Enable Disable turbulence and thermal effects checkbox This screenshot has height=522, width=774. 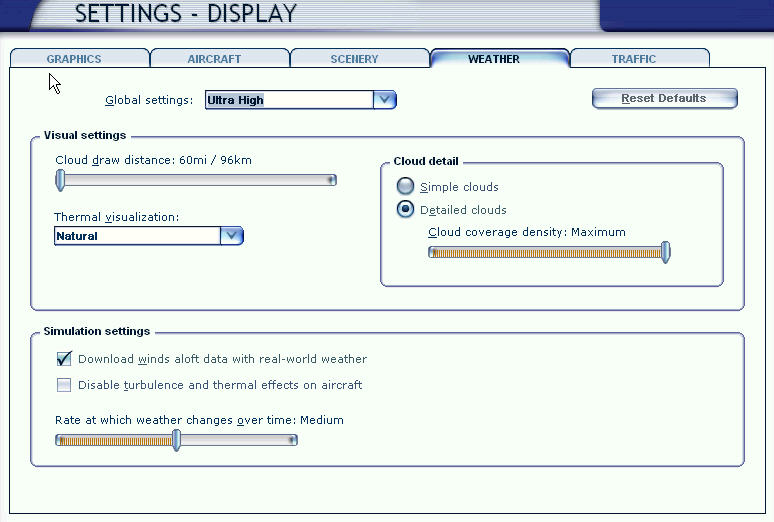(64, 385)
